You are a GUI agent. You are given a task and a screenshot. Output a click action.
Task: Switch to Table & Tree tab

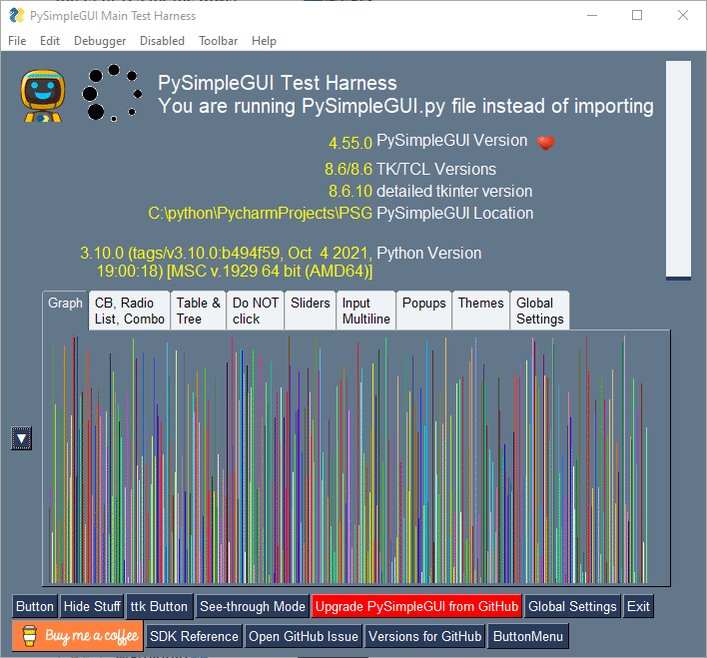(x=198, y=311)
